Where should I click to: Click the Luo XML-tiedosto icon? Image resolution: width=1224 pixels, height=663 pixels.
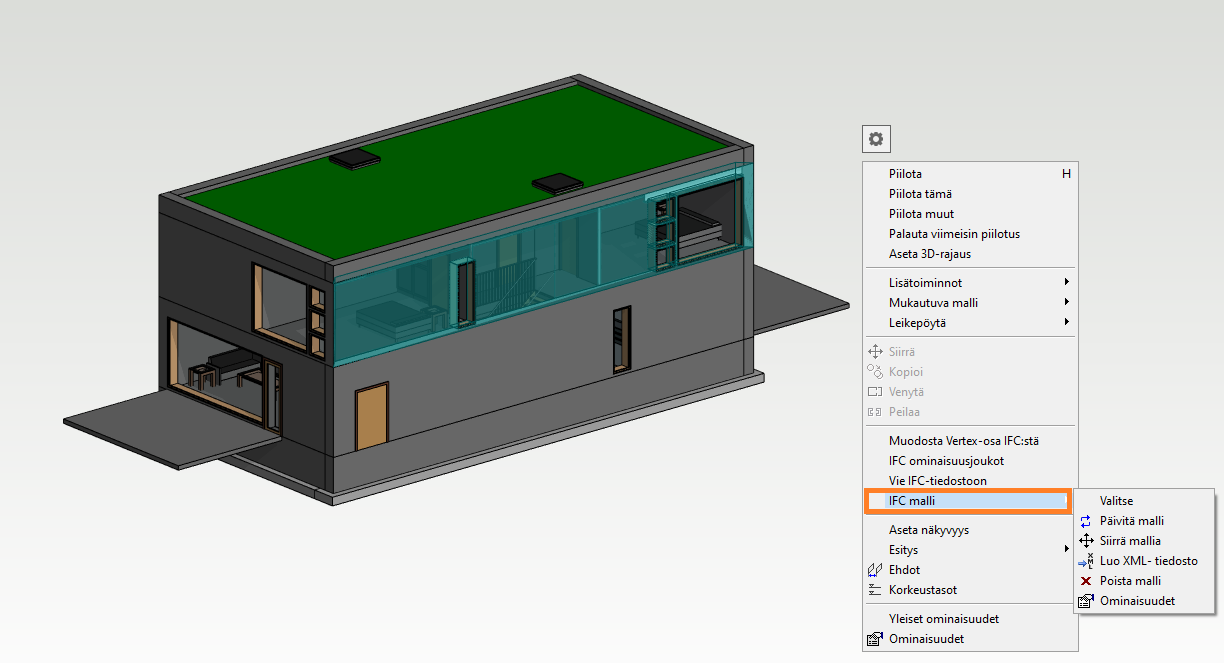[x=1086, y=561]
